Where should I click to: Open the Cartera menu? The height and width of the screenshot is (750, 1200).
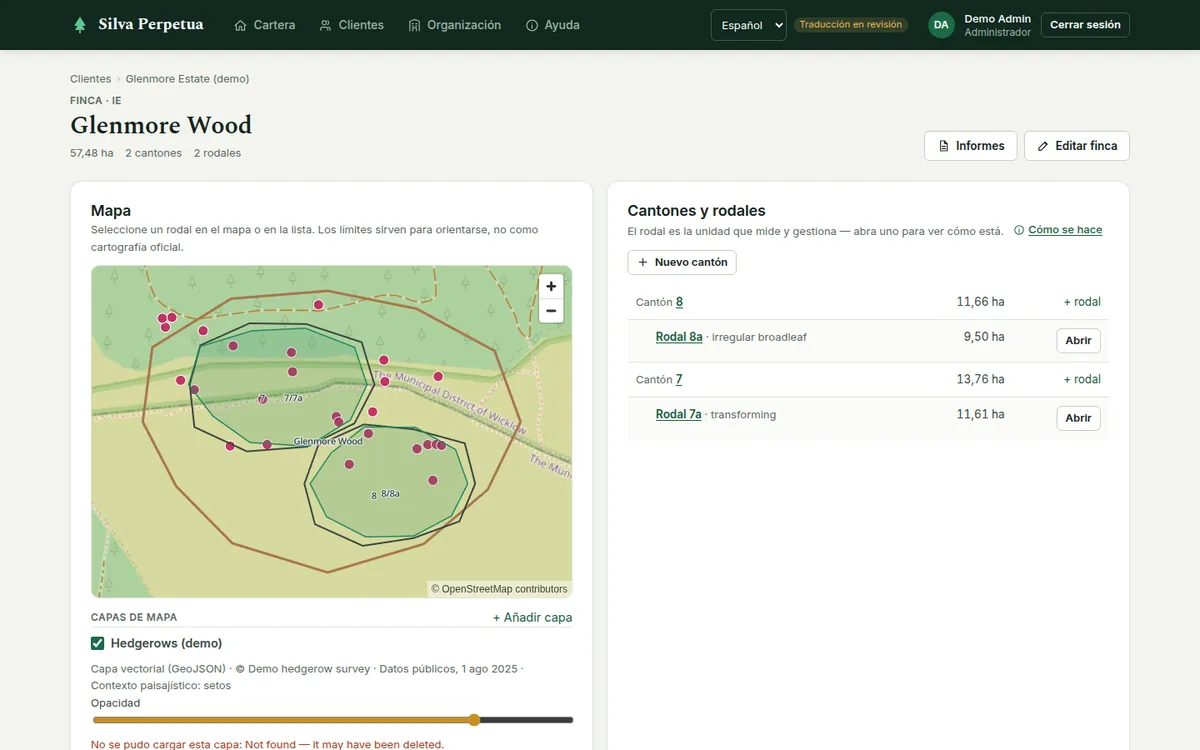click(265, 25)
